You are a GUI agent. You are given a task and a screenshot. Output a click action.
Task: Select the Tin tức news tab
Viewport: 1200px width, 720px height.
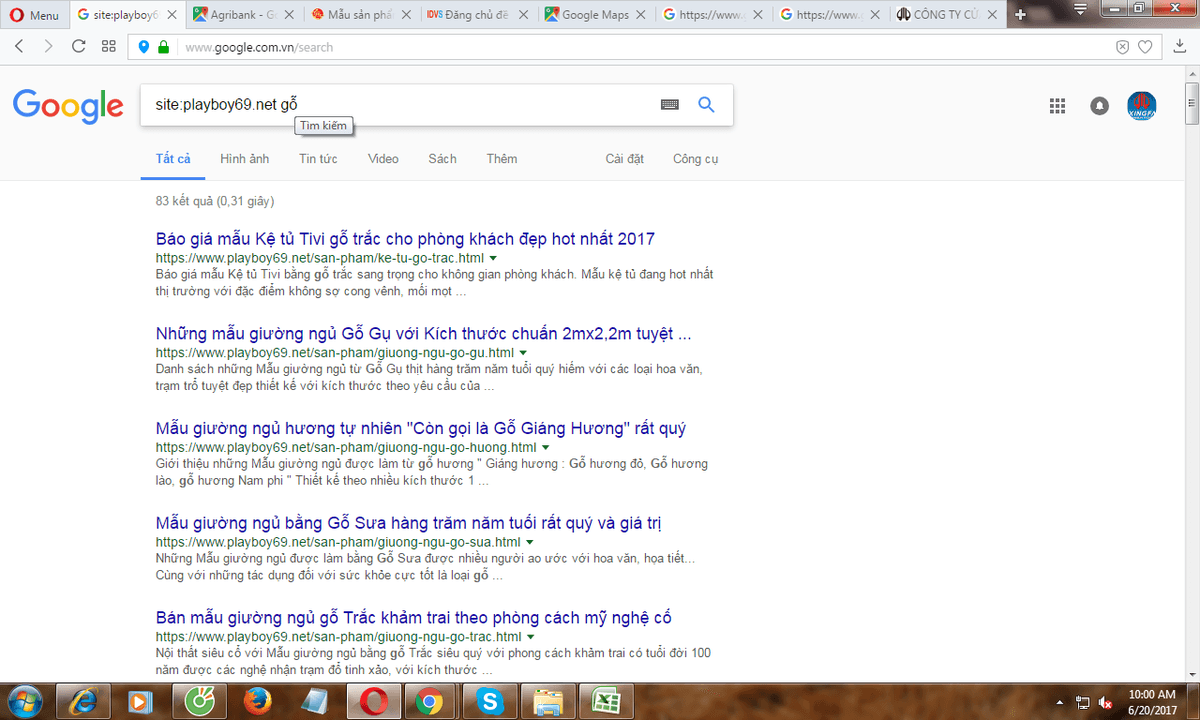tap(318, 159)
